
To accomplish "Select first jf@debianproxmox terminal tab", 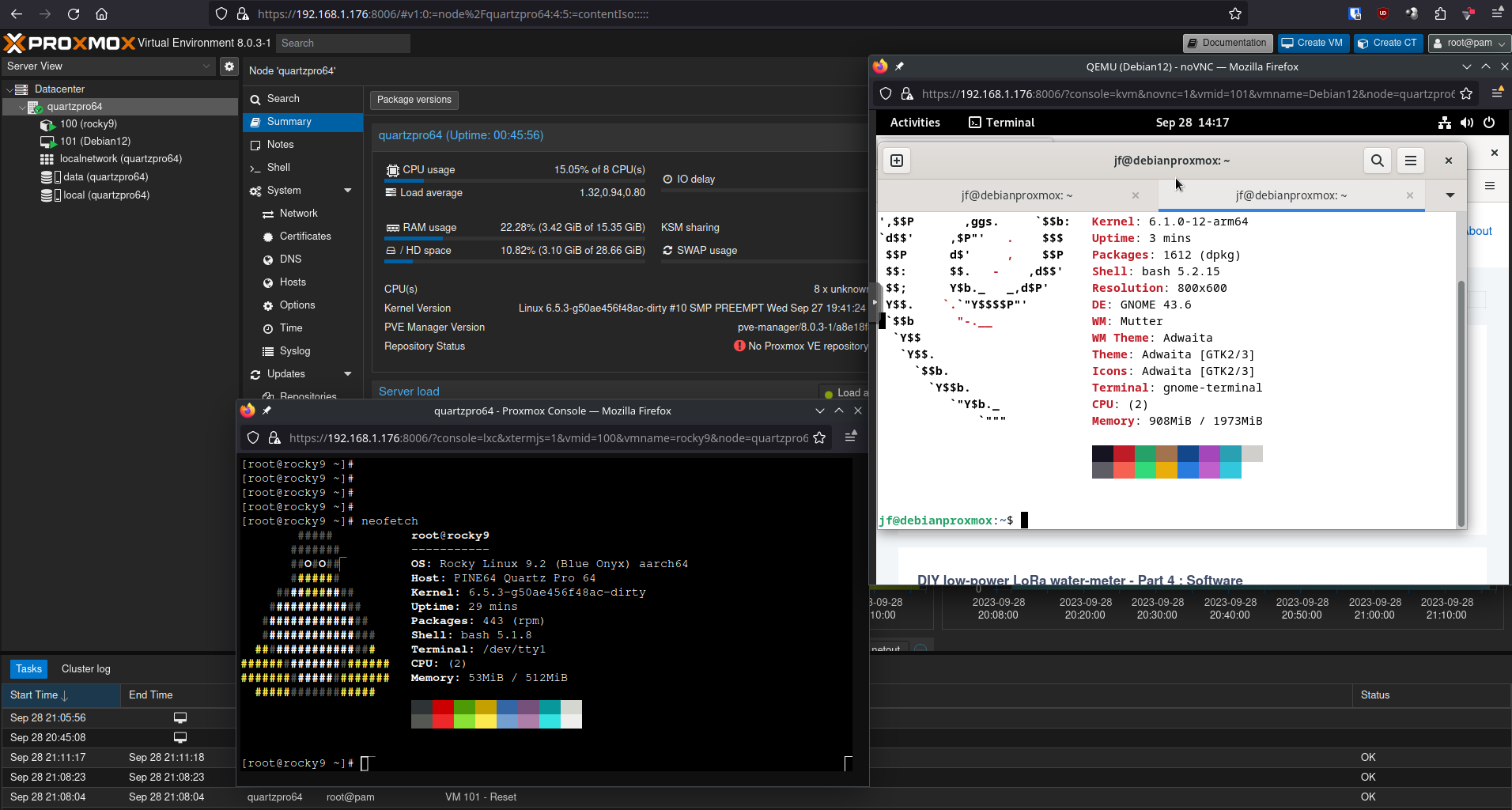I will [x=1017, y=195].
